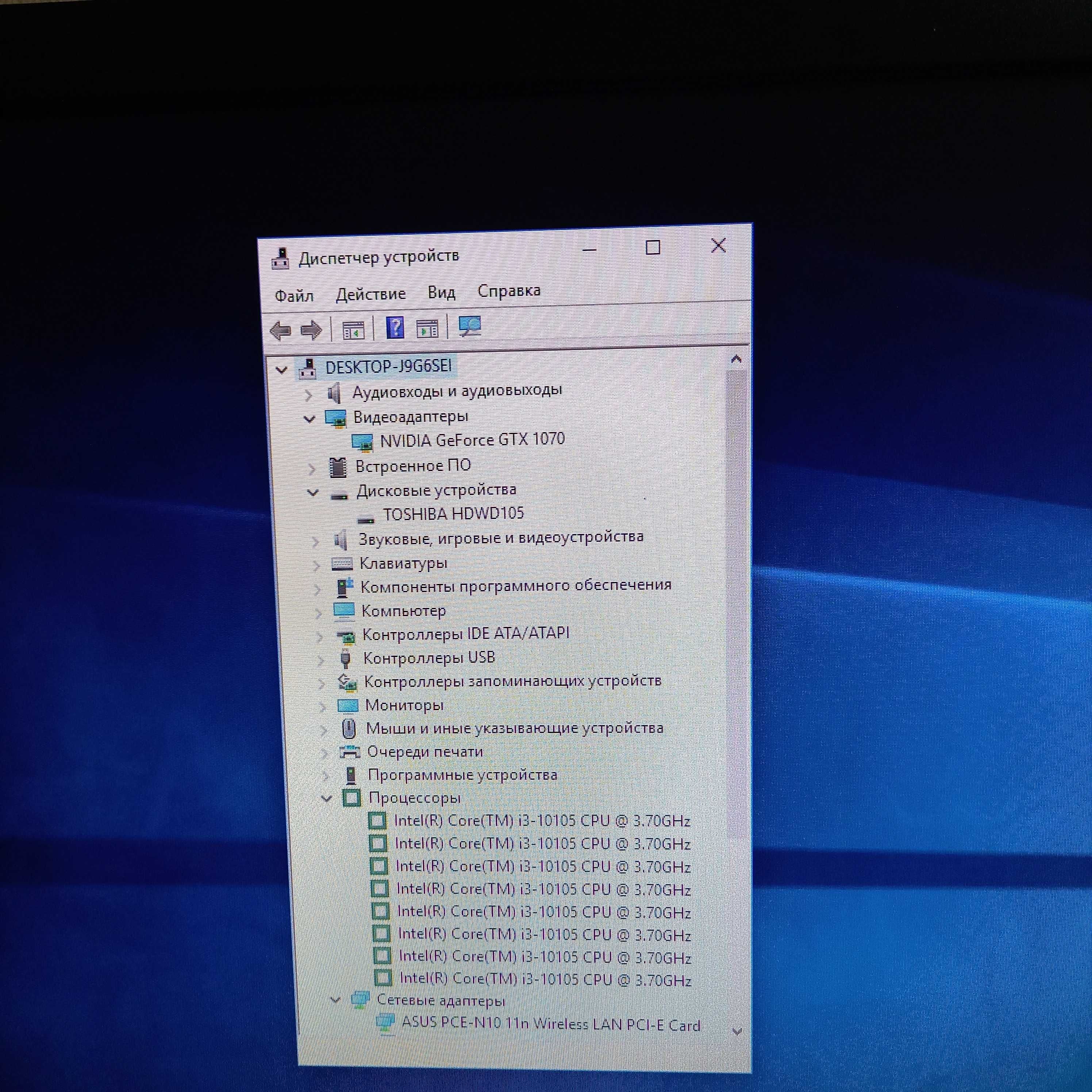Open the Справка menu

point(509,291)
